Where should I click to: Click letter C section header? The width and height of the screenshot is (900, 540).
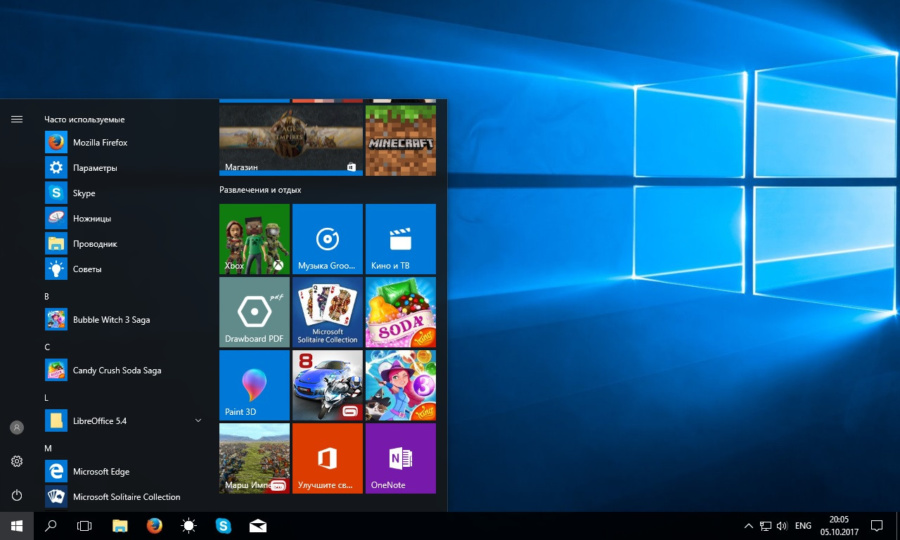[x=47, y=347]
